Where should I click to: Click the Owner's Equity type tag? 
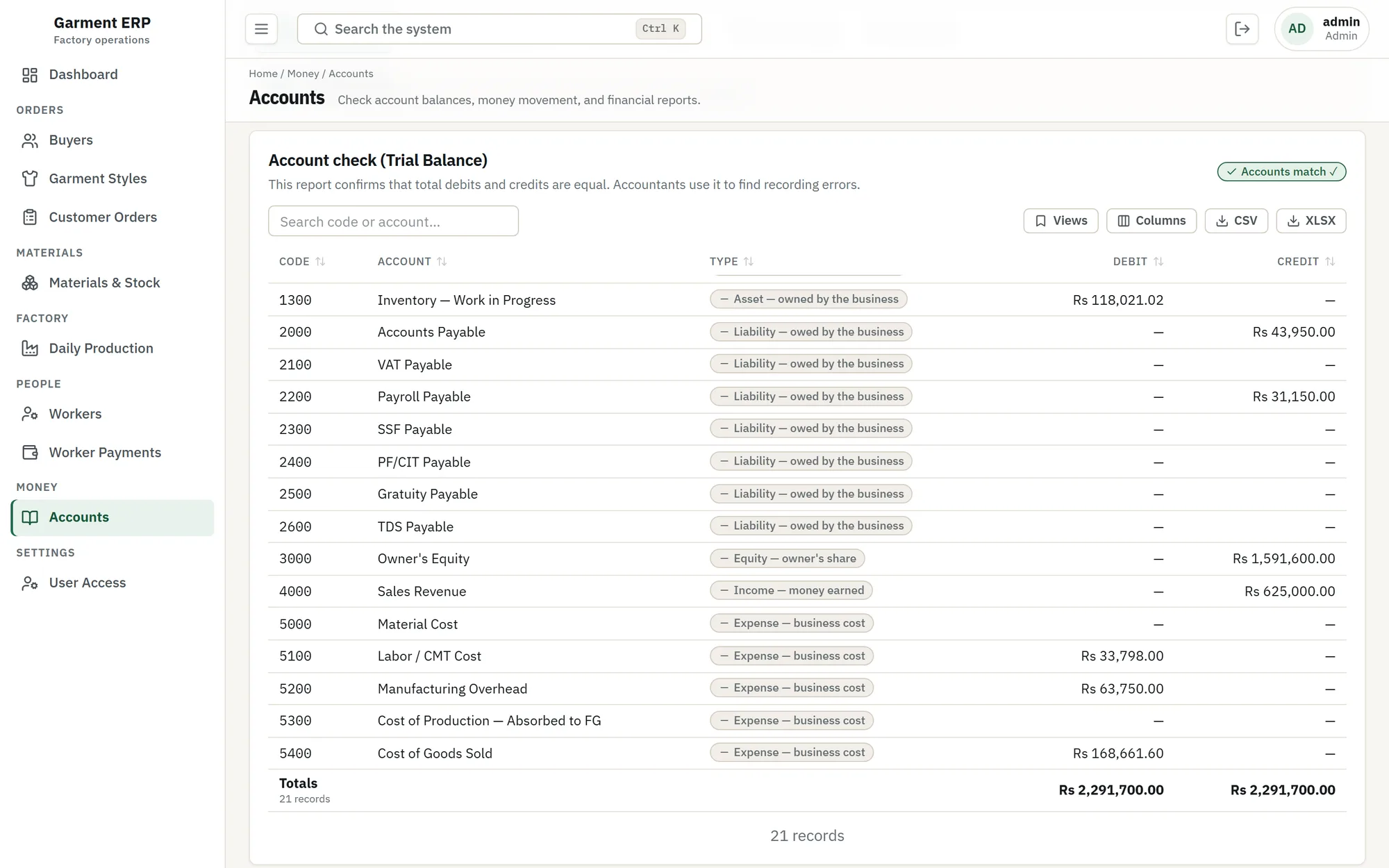click(x=787, y=559)
